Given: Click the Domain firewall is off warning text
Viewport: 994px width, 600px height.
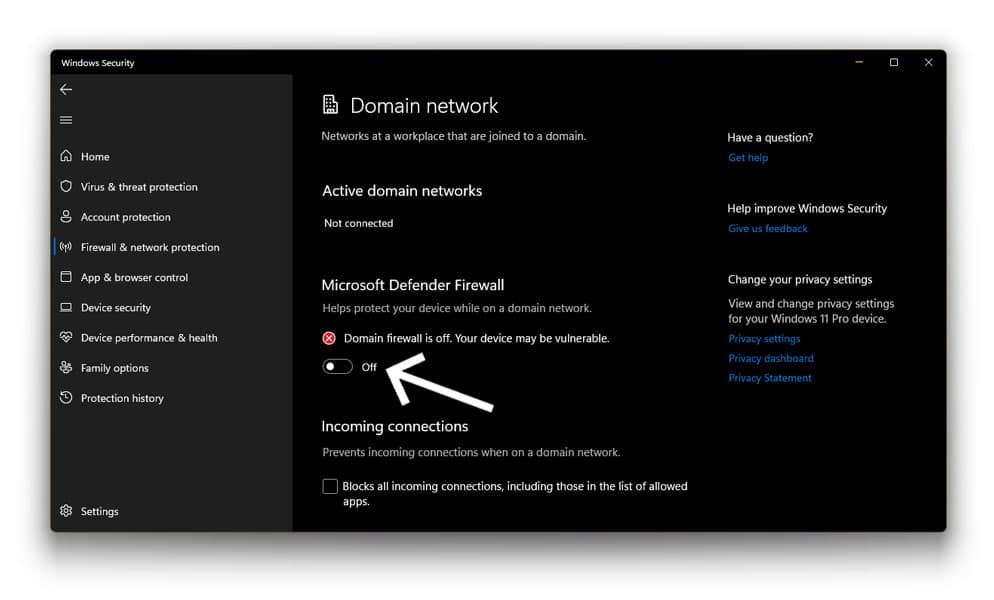Looking at the screenshot, I should point(477,339).
